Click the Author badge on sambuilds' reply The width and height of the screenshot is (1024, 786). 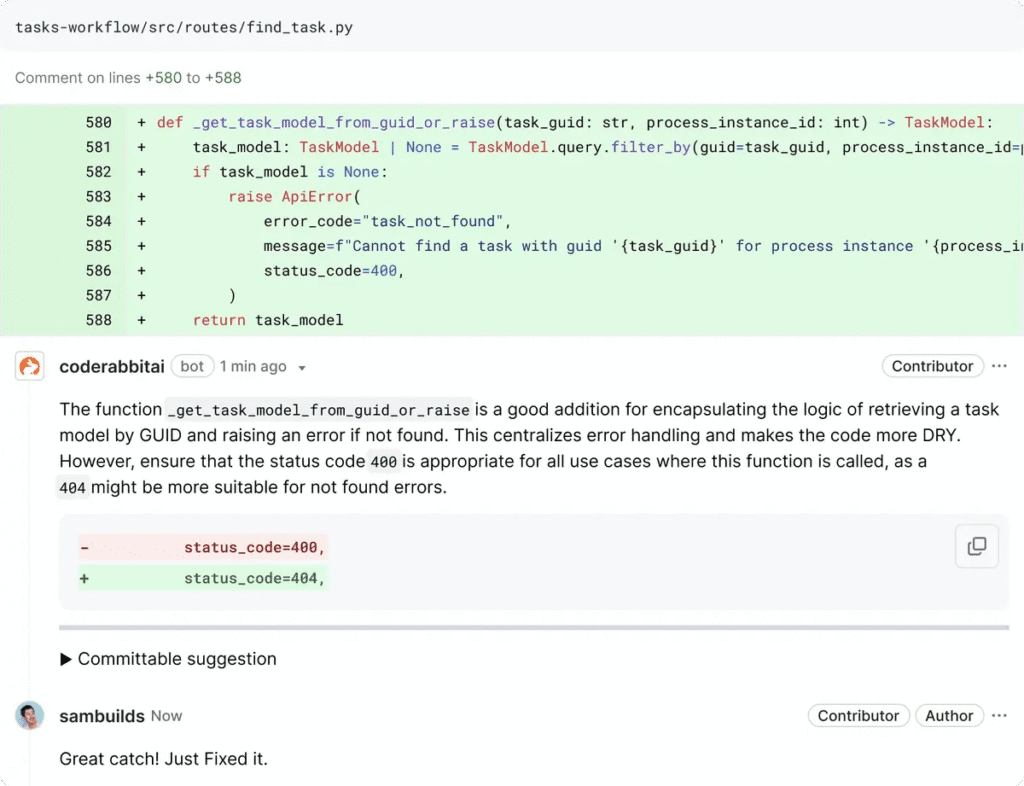(948, 716)
